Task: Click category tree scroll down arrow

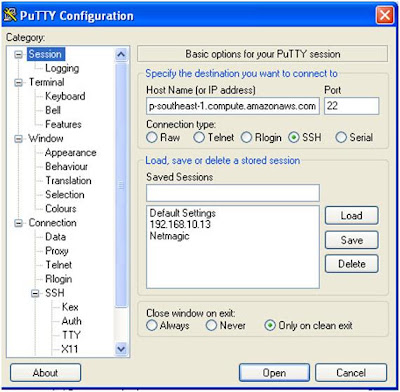Action: click(121, 349)
